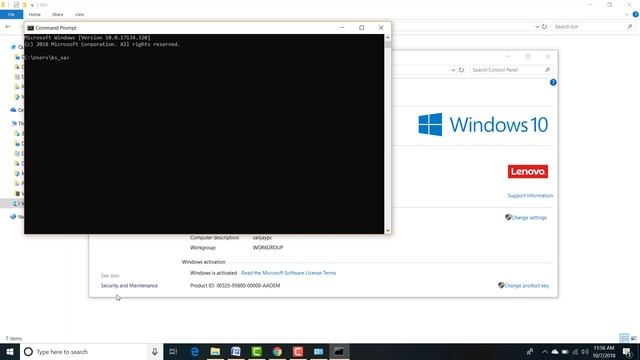The image size is (640, 360).
Task: Open the Share ribbon tab
Action: coord(58,14)
